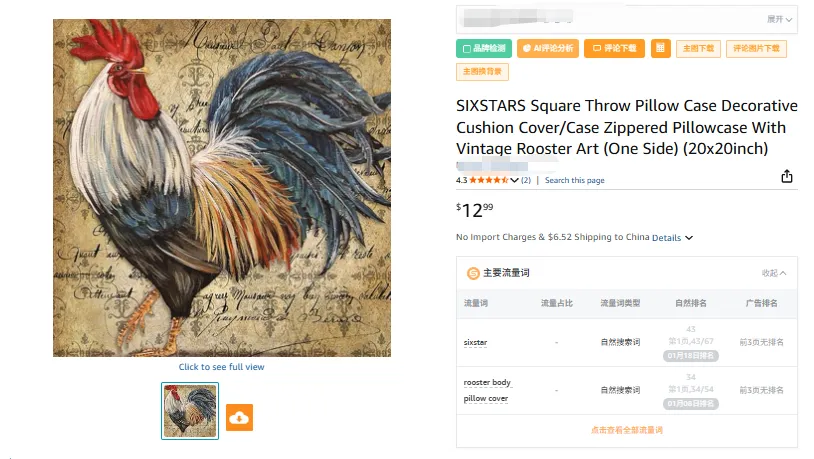Screen dimensions: 814x459
Task: Click the 评论图片下载 button
Action: pyautogui.click(x=756, y=48)
